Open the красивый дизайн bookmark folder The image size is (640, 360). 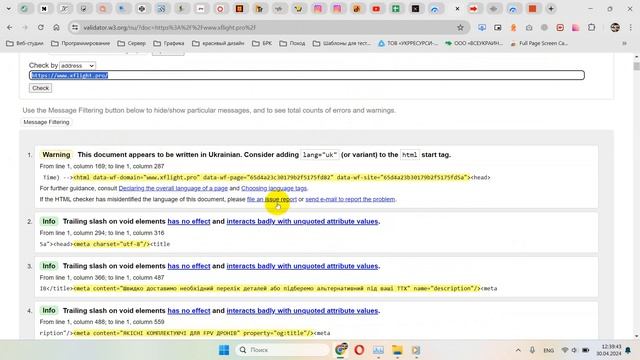click(218, 43)
